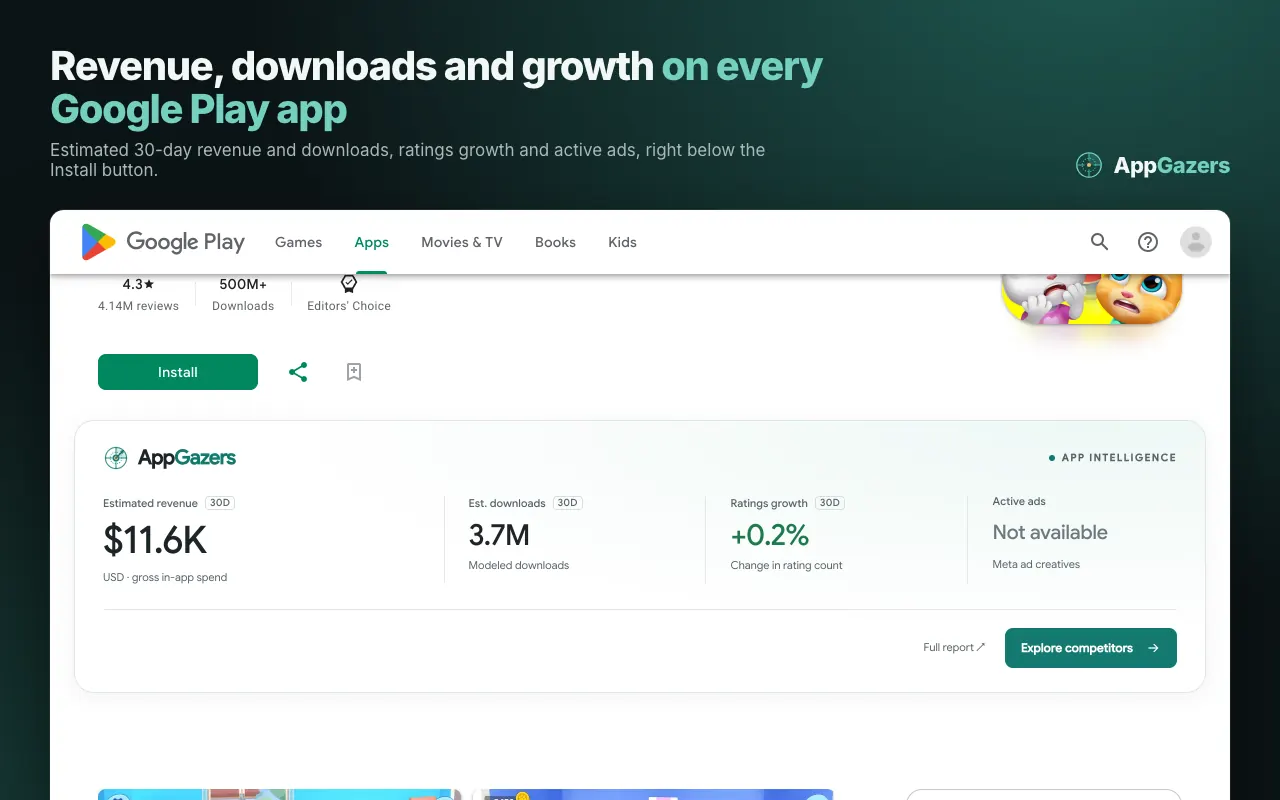This screenshot has height=800, width=1280.
Task: Switch to the Books tab
Action: click(x=555, y=242)
